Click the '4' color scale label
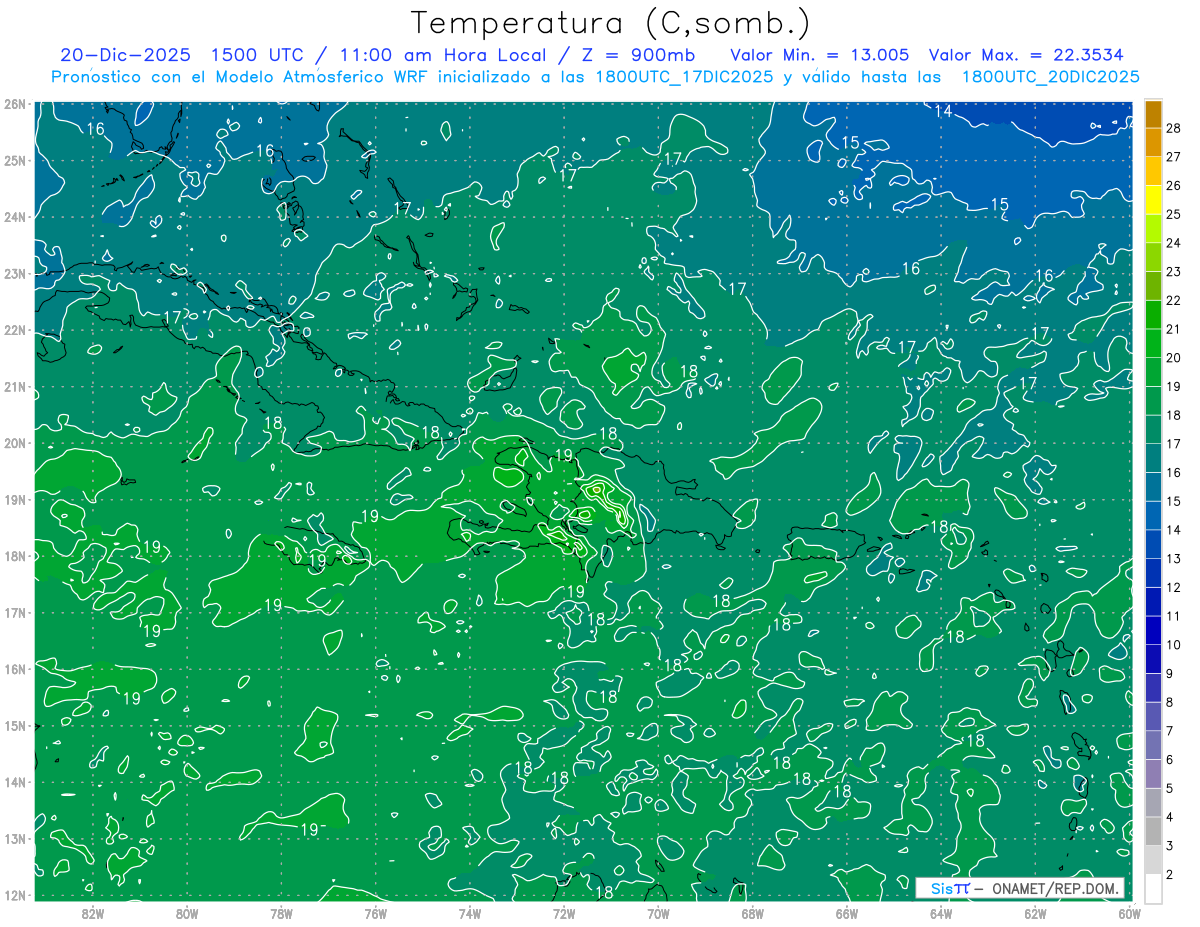1200x927 pixels. coord(1170,817)
